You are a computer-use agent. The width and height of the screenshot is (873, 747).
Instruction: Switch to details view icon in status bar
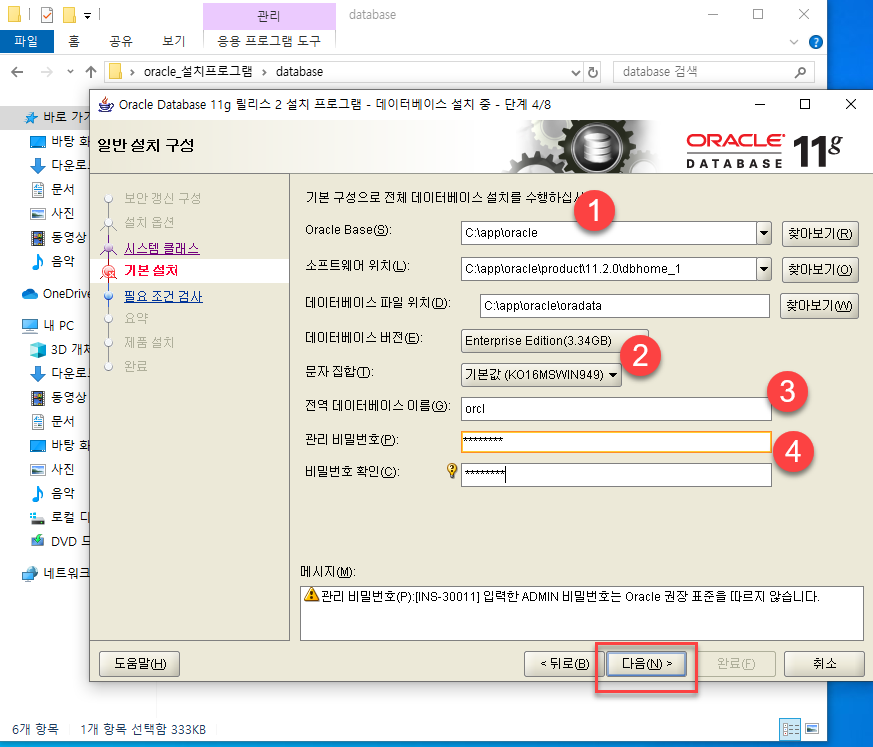[790, 729]
